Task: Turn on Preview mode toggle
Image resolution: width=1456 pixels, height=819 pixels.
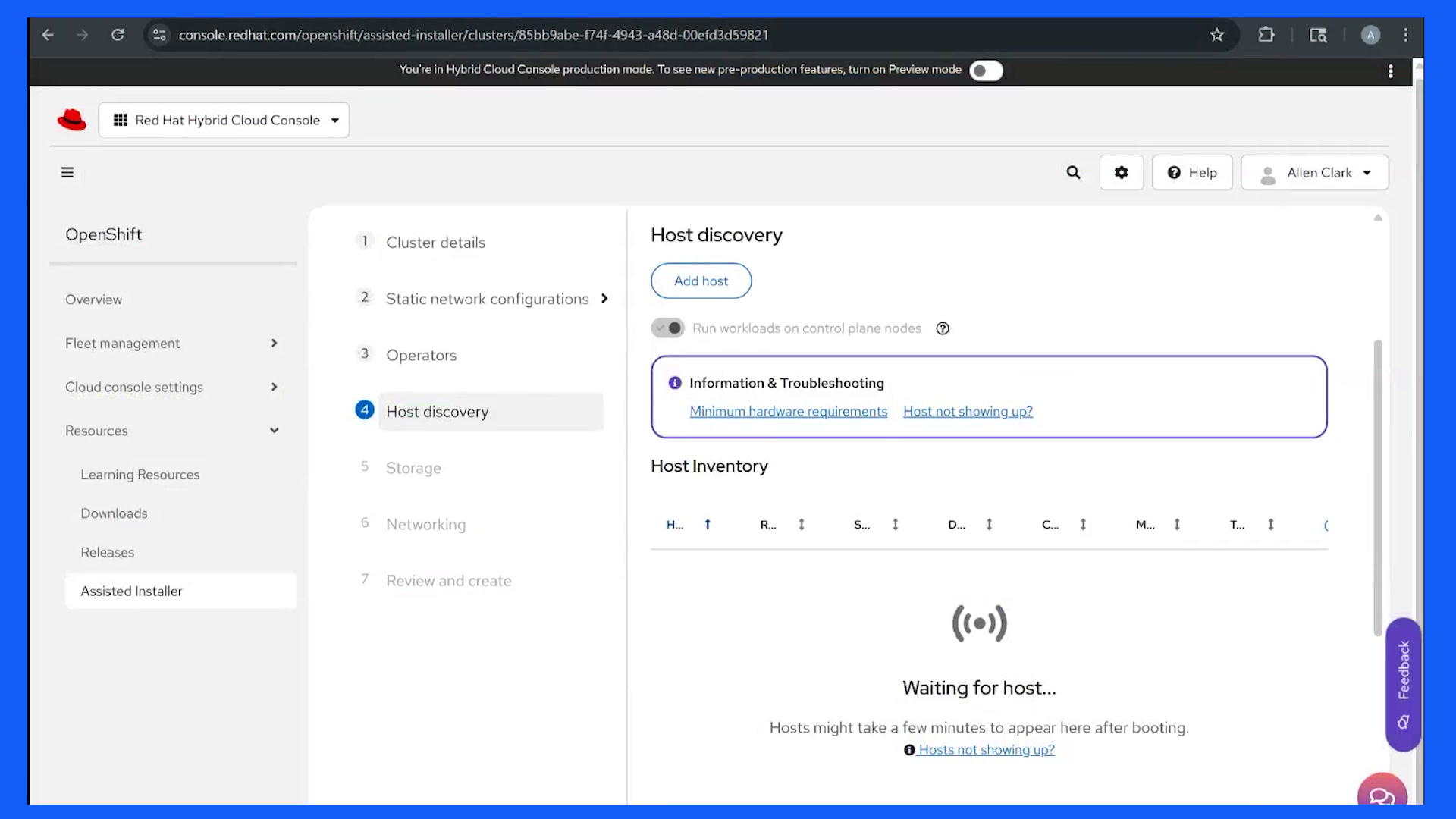Action: (x=986, y=71)
